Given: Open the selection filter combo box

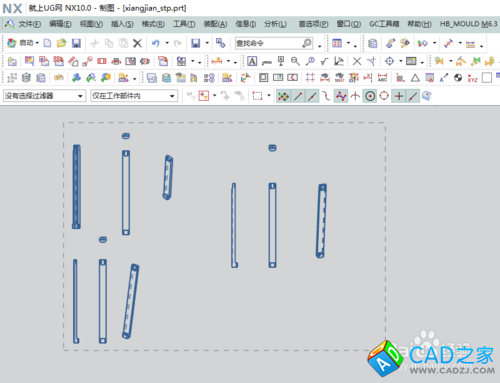Looking at the screenshot, I should 44,96.
